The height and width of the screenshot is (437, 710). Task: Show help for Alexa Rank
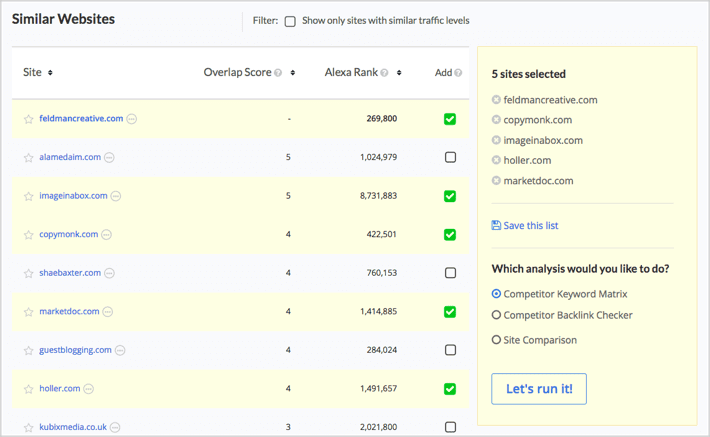tap(384, 72)
